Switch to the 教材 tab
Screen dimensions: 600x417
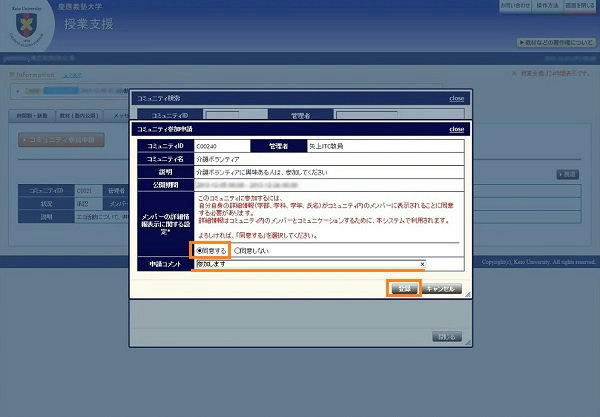(x=79, y=116)
